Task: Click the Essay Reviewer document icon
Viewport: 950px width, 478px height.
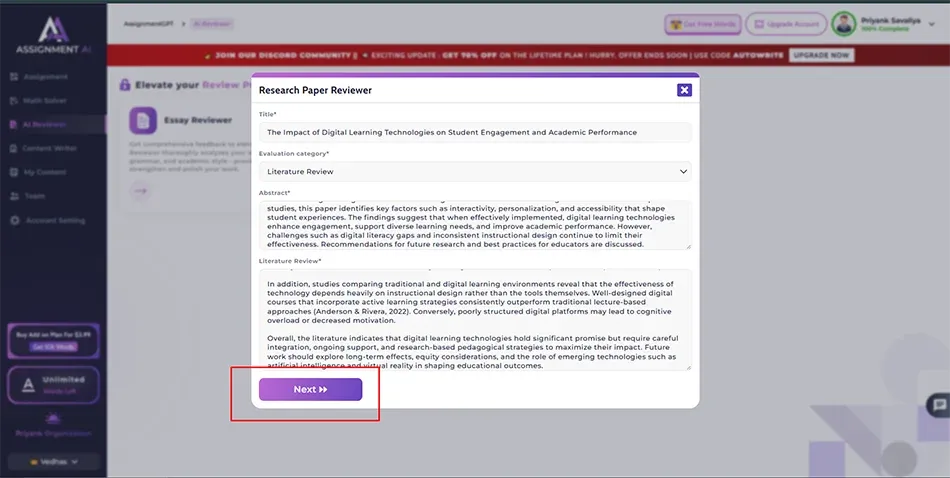Action: (x=143, y=121)
